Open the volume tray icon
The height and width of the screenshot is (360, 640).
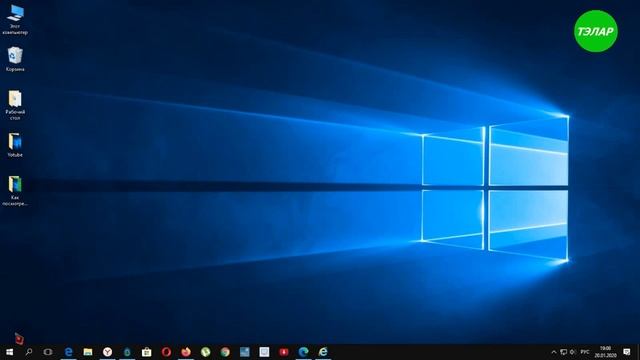click(573, 352)
